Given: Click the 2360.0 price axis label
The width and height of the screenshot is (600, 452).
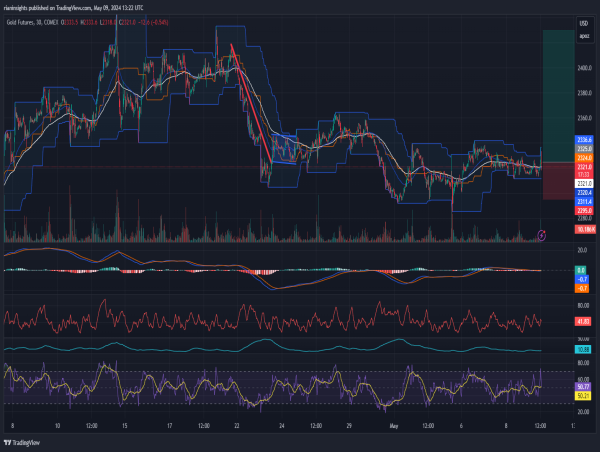Looking at the screenshot, I should [584, 118].
